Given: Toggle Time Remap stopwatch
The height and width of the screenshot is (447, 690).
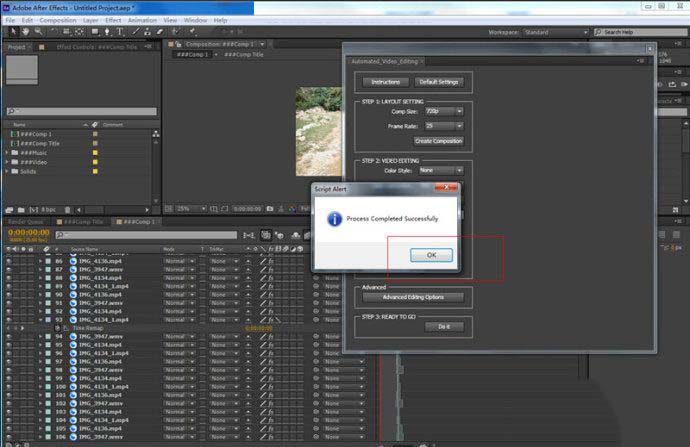Looking at the screenshot, I should point(55,328).
